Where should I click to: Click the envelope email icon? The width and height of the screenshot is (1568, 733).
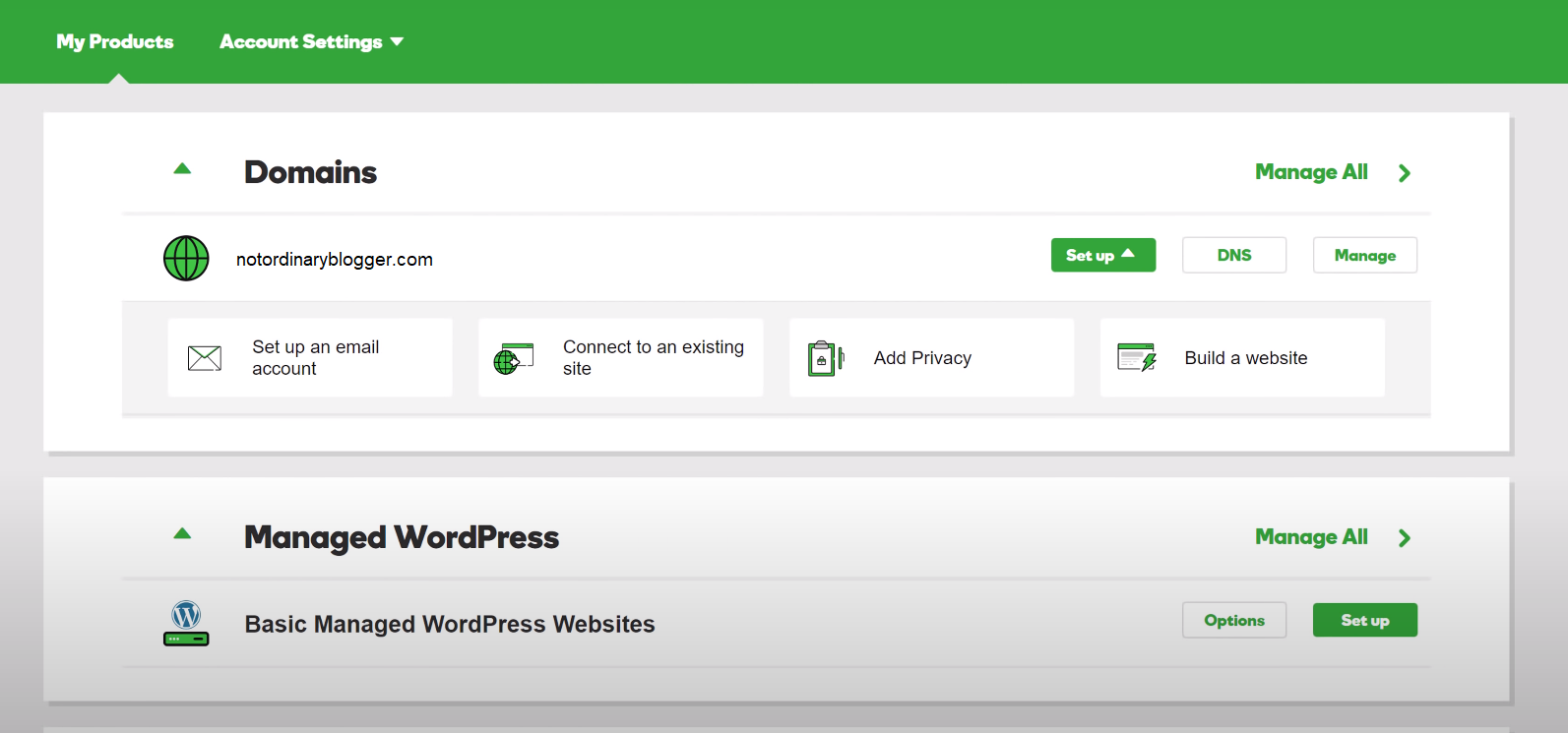pyautogui.click(x=205, y=358)
